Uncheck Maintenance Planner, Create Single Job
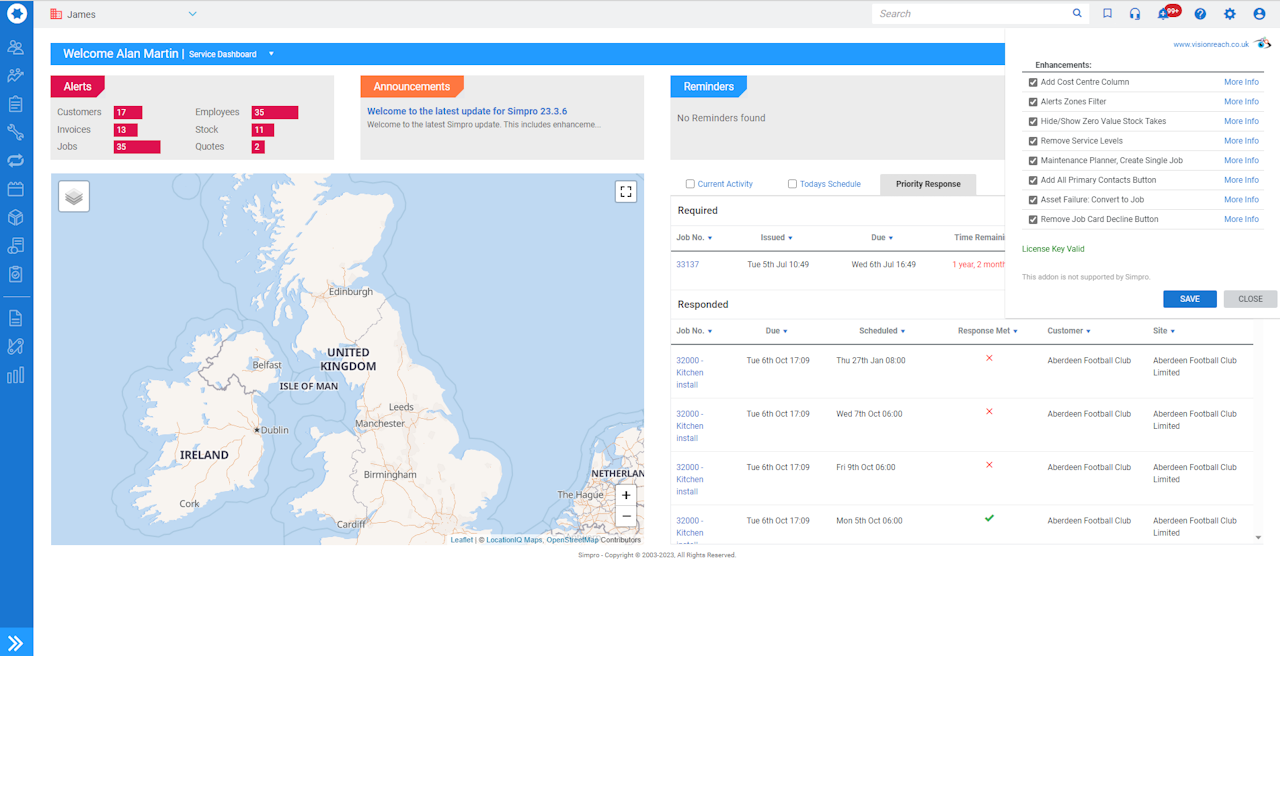 [x=1033, y=160]
